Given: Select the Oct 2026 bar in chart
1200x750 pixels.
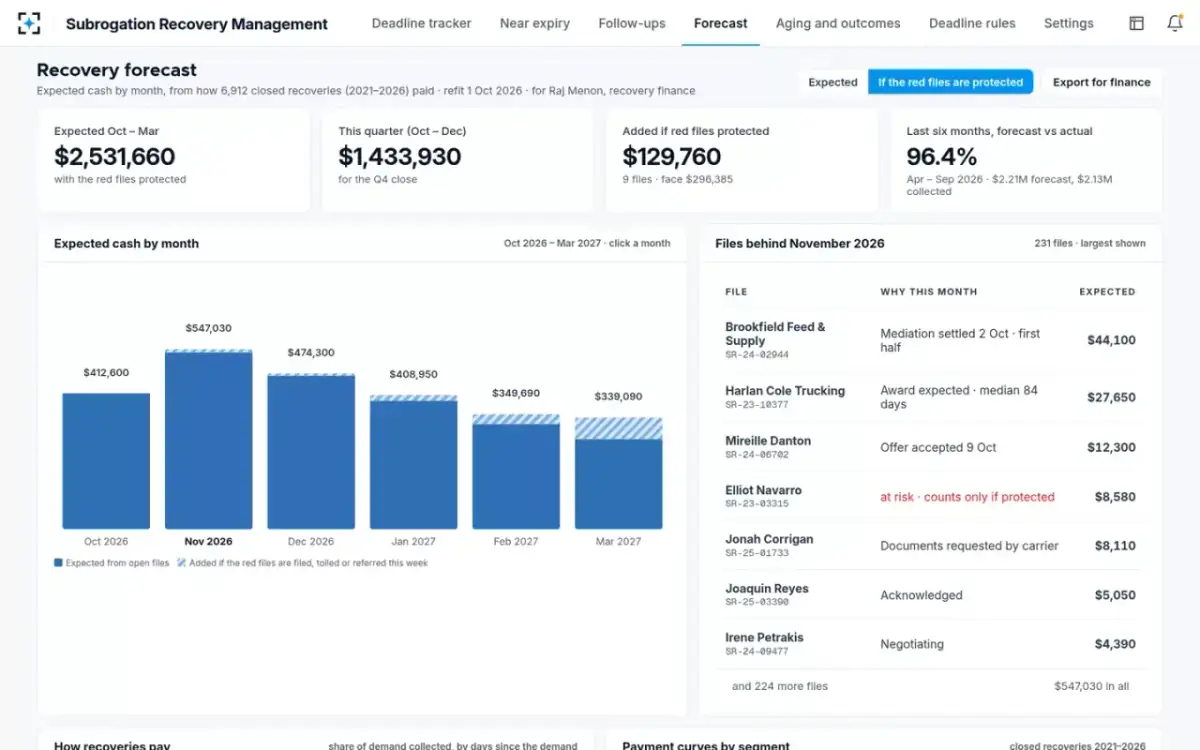Looking at the screenshot, I should 106,461.
